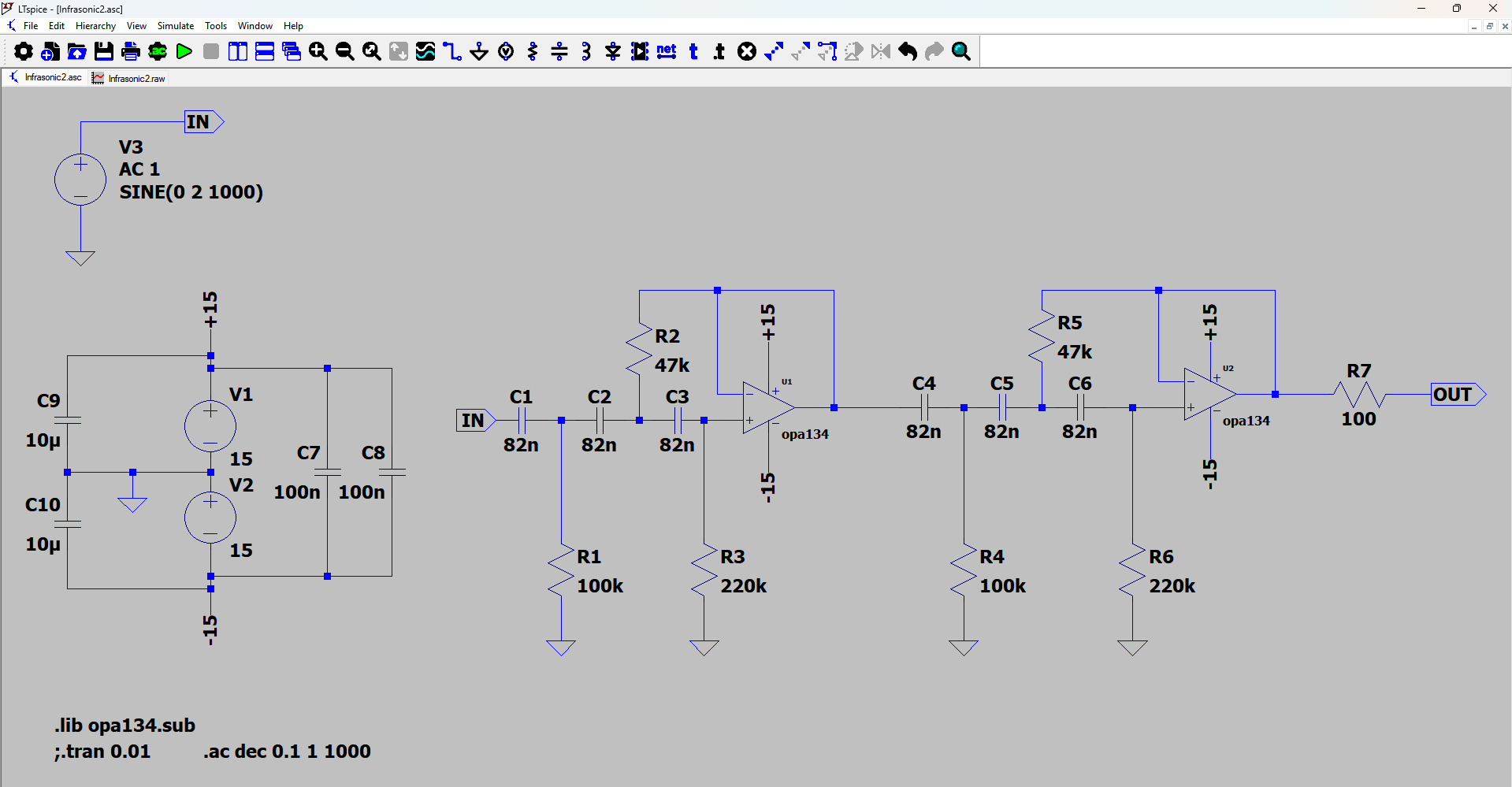Open the Component selection dialog icon
The width and height of the screenshot is (1512, 787).
click(639, 51)
